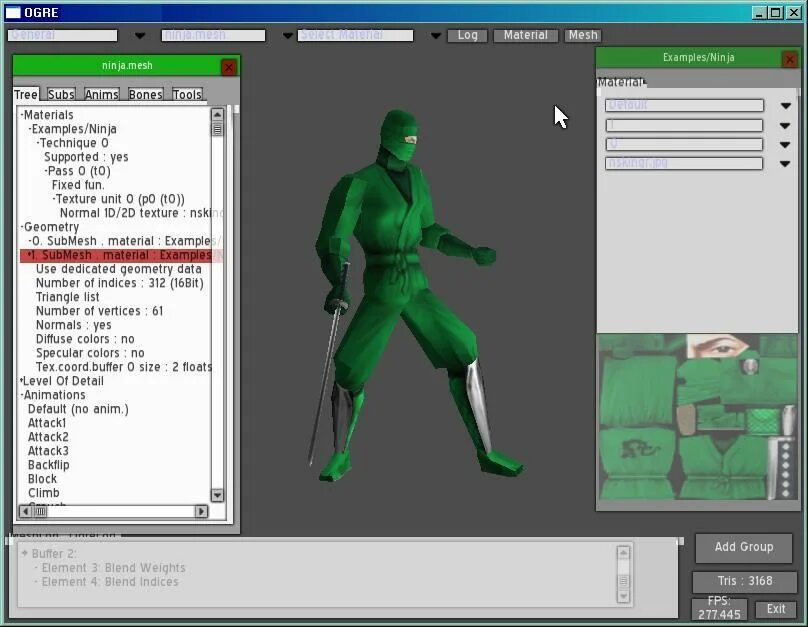808x627 pixels.
Task: Select the Attack3 animation
Action: tap(48, 451)
